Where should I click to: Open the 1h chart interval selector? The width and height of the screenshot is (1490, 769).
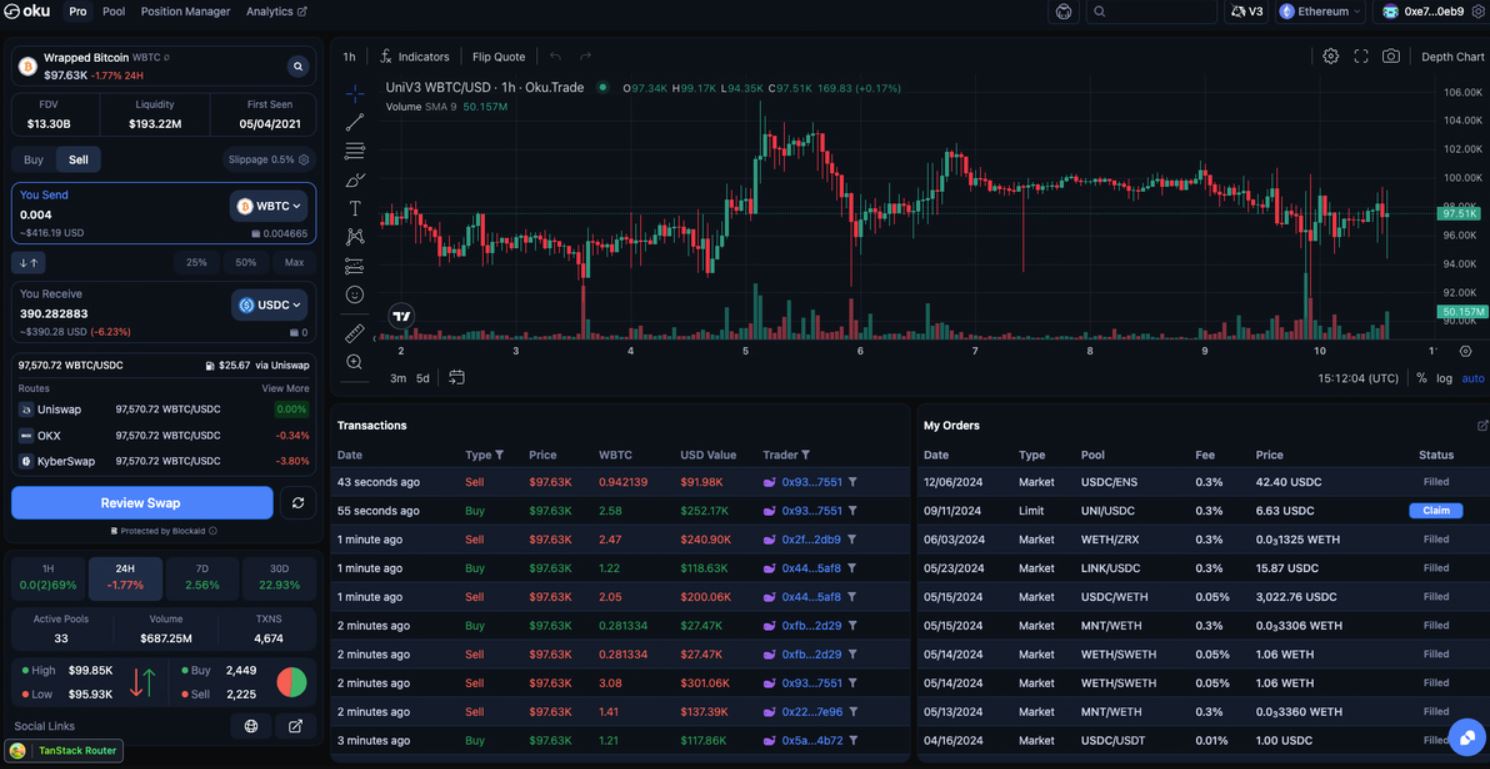[349, 57]
